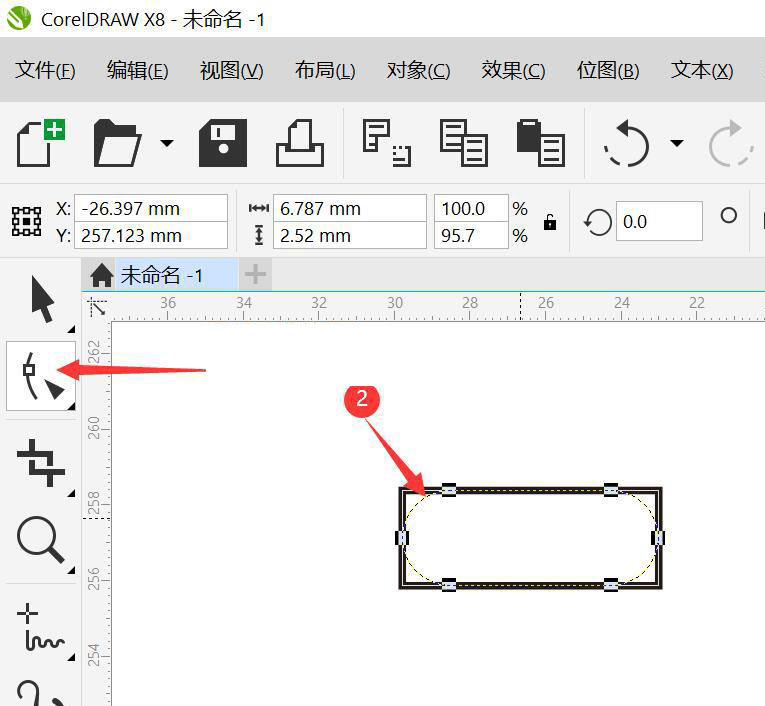This screenshot has height=706, width=765.
Task: Open the 文本(X) menu
Action: click(x=702, y=70)
